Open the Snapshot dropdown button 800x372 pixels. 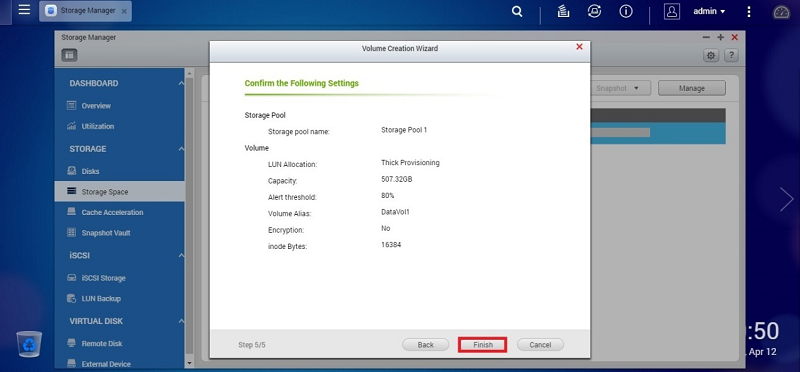pos(620,88)
